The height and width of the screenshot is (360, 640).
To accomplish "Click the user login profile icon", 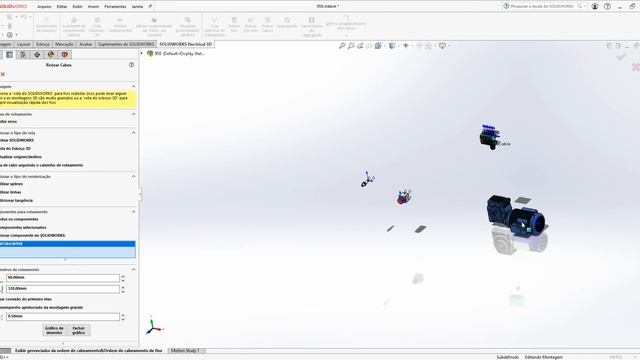I will click(595, 6).
